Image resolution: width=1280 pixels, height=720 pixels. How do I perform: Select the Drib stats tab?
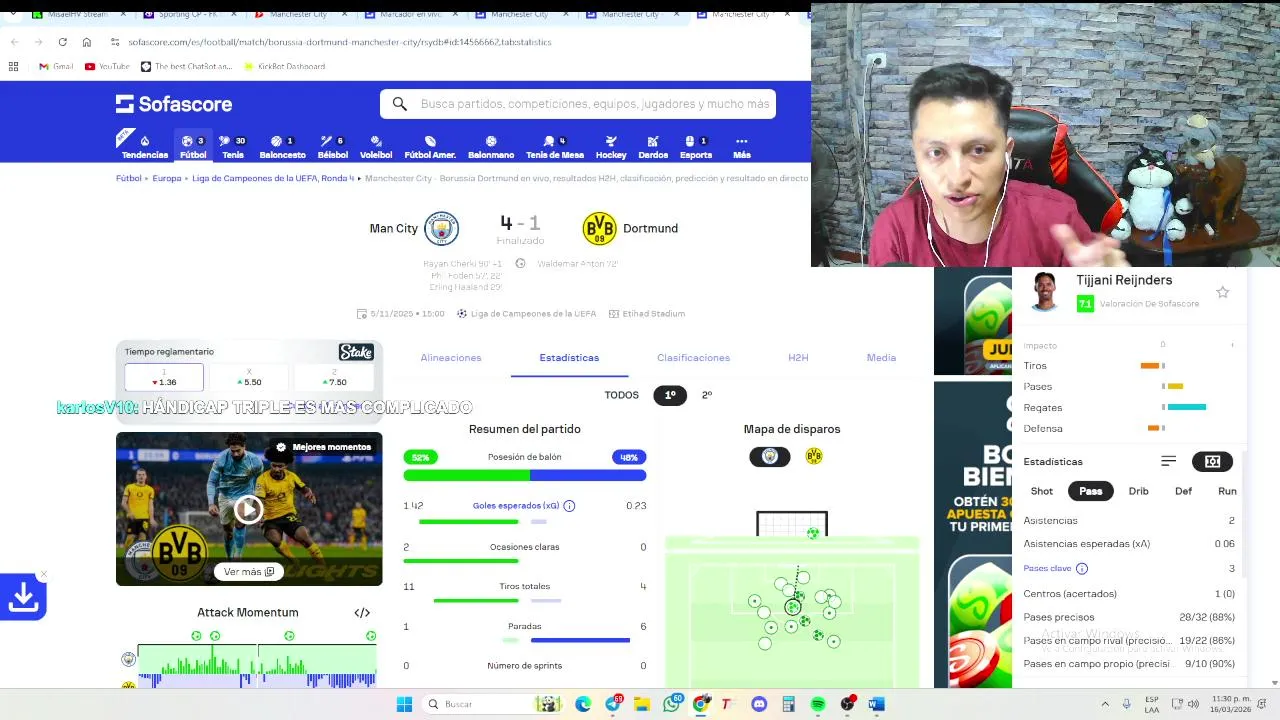[x=1139, y=491]
